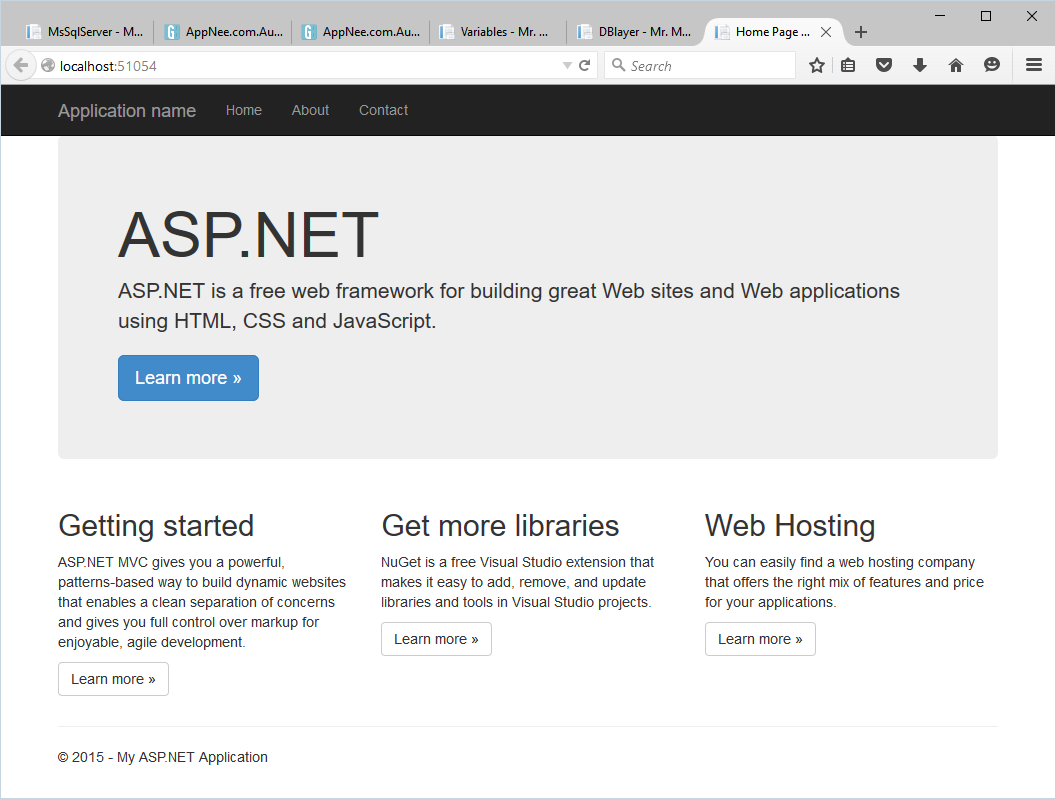
Task: Save page to Pocket icon
Action: (x=884, y=65)
